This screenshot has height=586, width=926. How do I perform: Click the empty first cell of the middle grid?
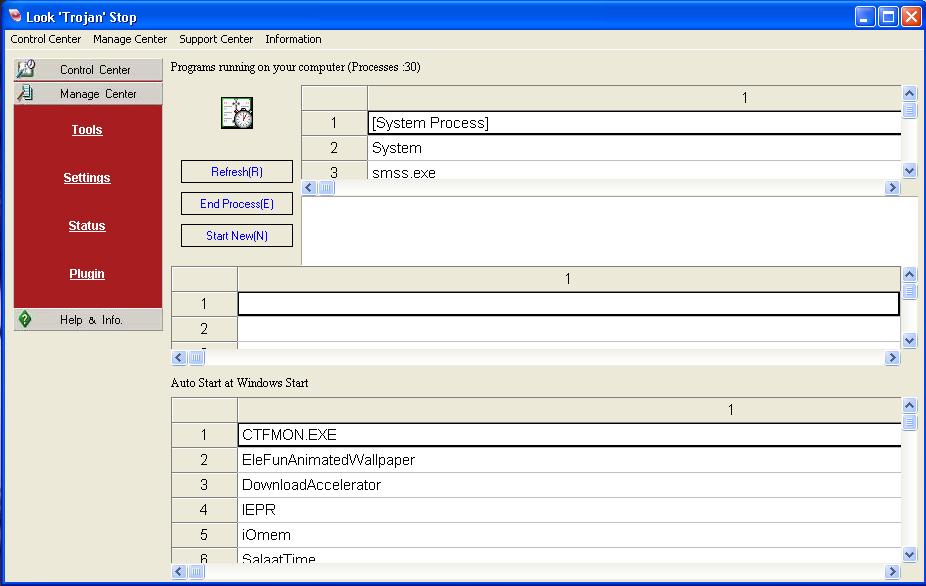(x=569, y=304)
